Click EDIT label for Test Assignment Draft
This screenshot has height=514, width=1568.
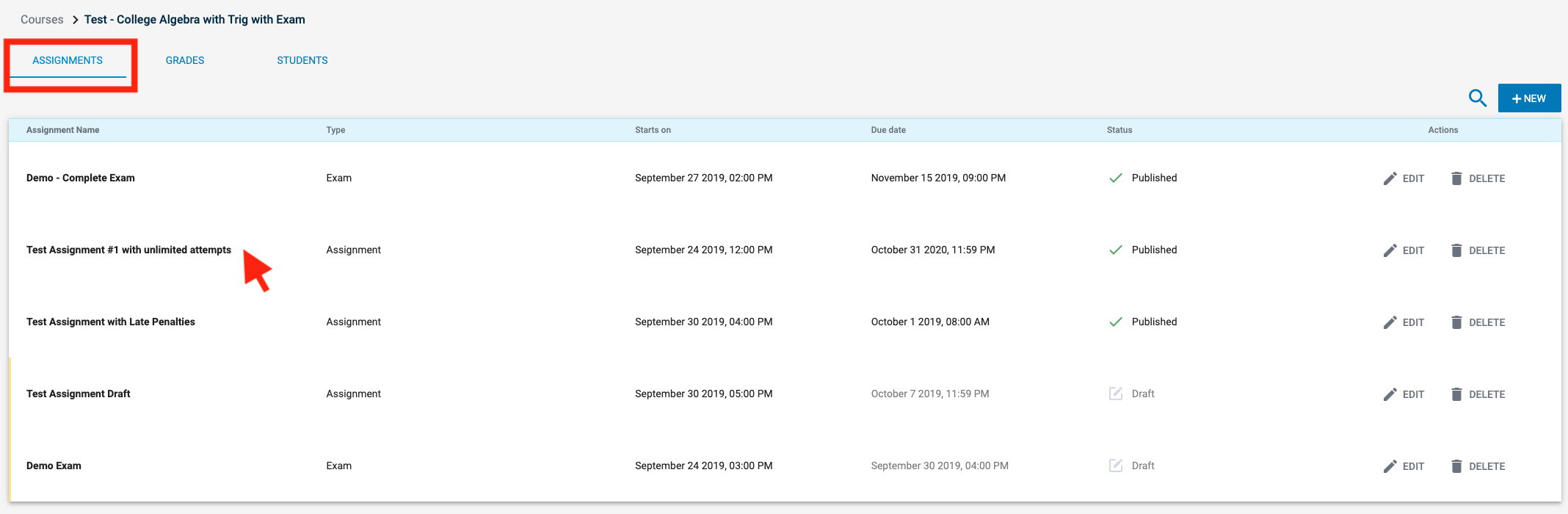click(x=1413, y=394)
